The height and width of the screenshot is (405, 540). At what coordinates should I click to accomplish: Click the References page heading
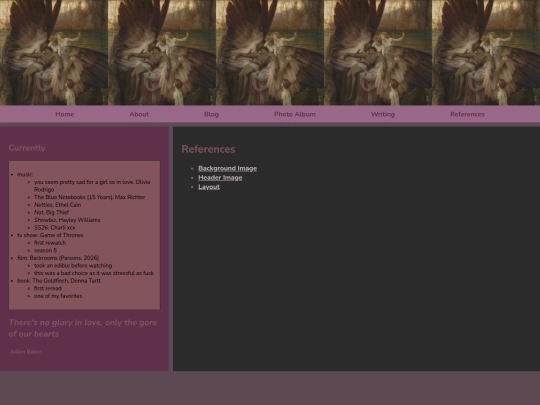click(x=208, y=149)
